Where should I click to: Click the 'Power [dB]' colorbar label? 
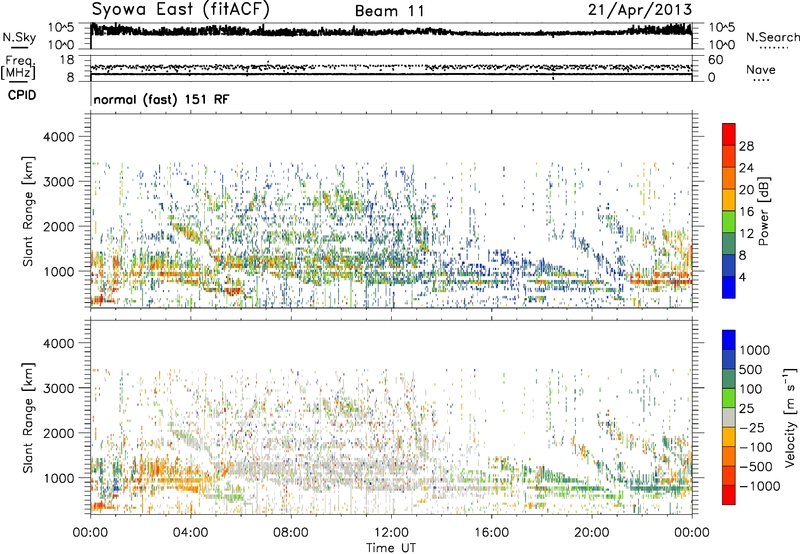pyautogui.click(x=763, y=211)
